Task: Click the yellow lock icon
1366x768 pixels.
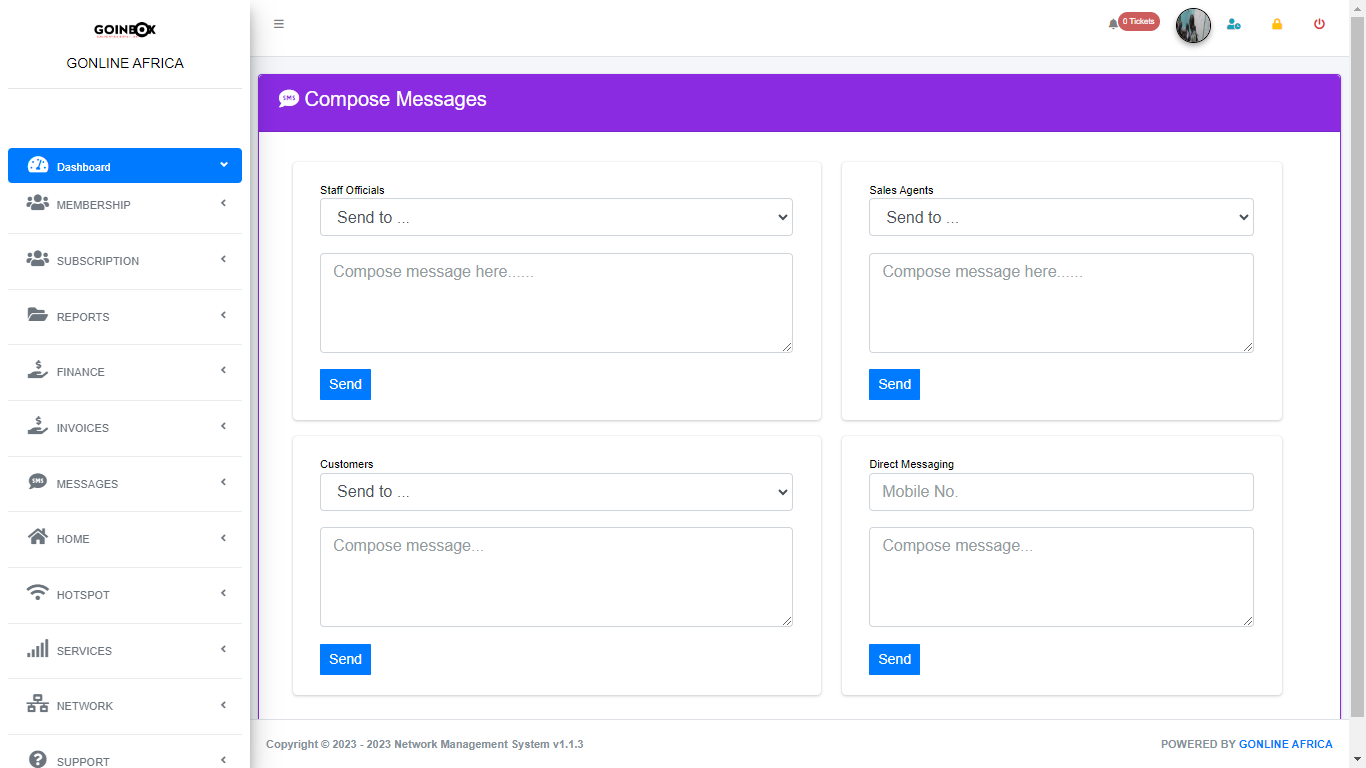Action: pos(1277,24)
